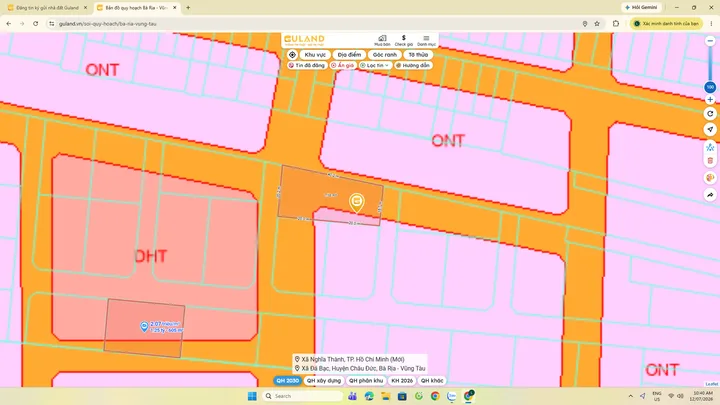
Task: Switch to the Đăng tin ký gửi browser tab
Action: [x=46, y=8]
